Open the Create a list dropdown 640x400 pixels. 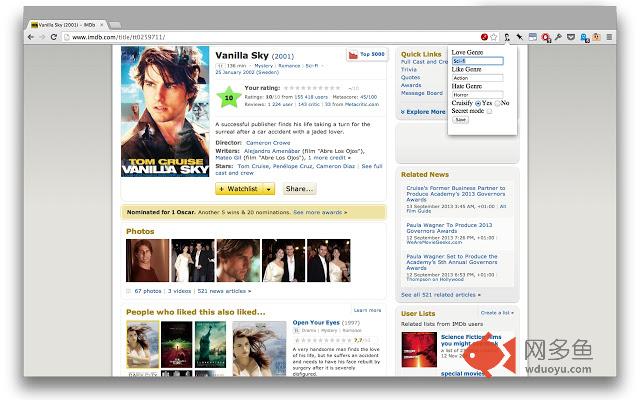pos(497,313)
